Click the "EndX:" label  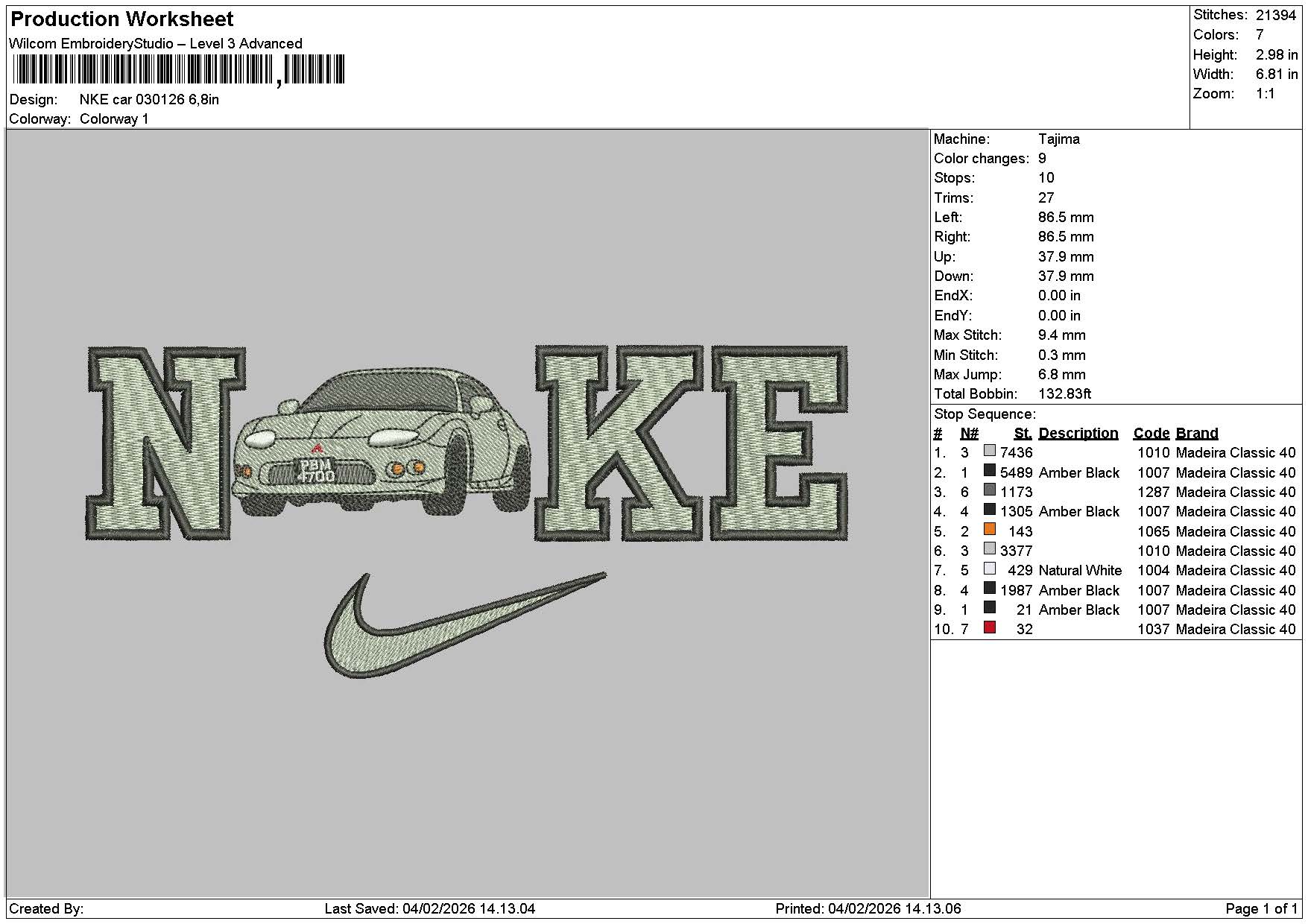[953, 296]
